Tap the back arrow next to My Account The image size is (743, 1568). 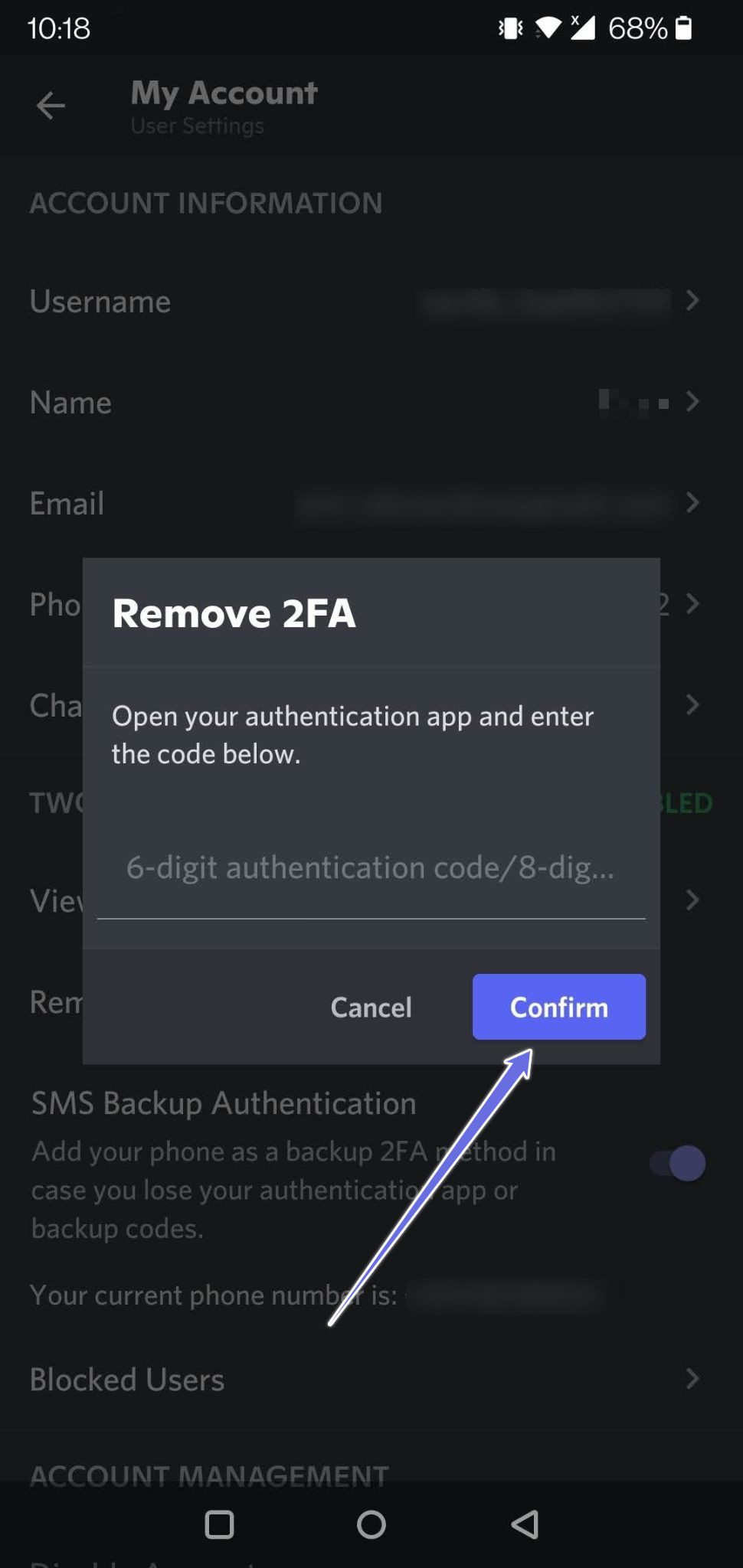(x=51, y=106)
